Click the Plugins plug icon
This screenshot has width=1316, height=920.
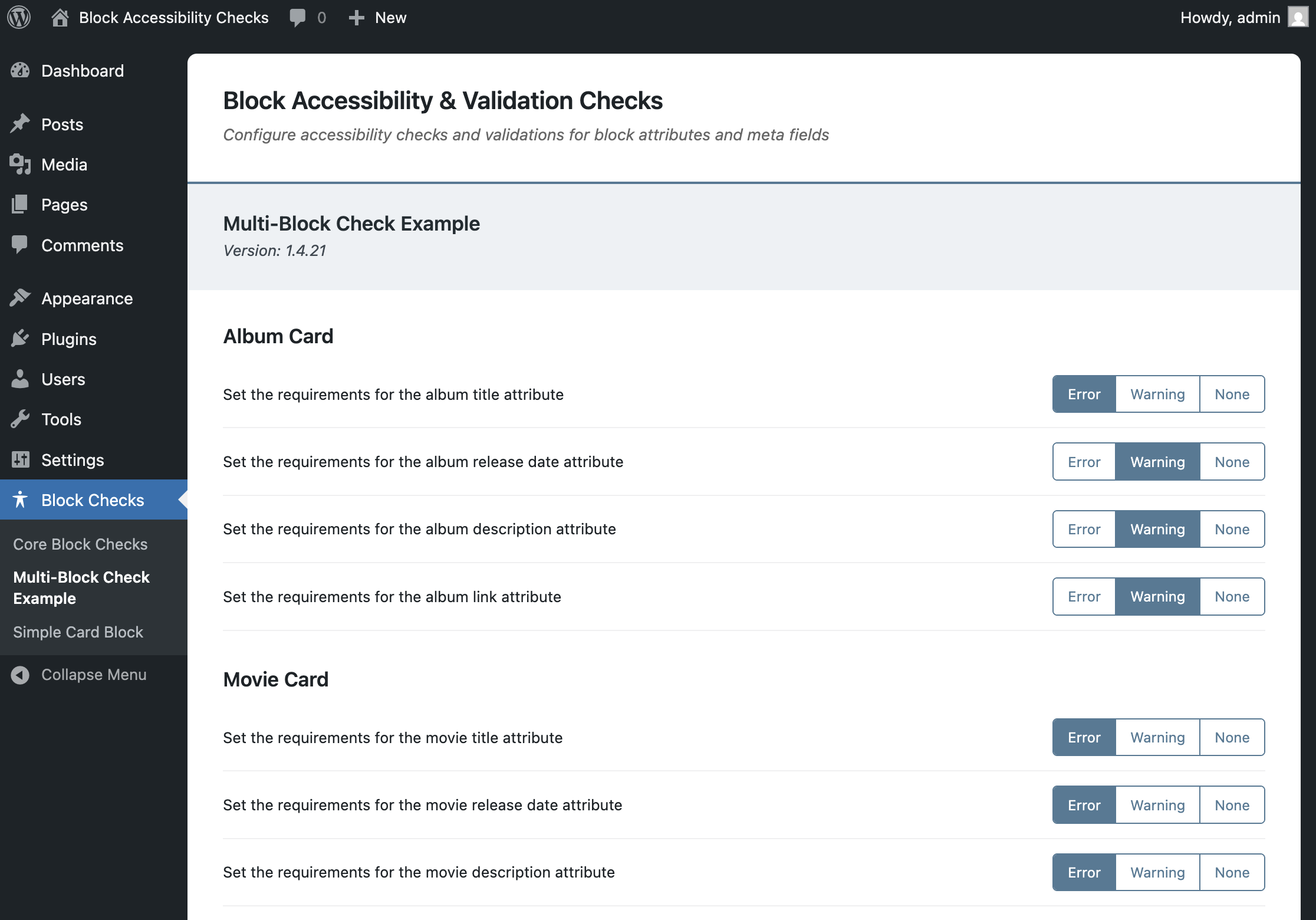[20, 339]
